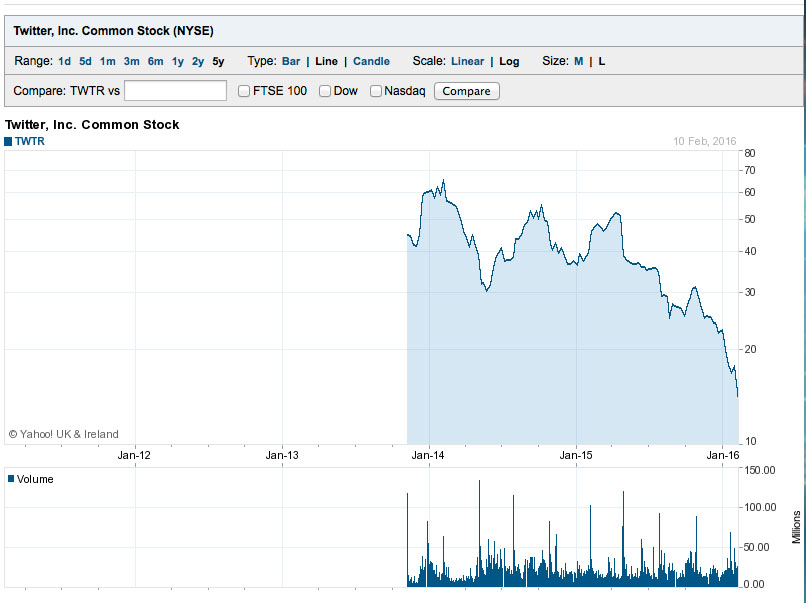Select the 5y range
Viewport: 806px width, 603px height.
218,61
